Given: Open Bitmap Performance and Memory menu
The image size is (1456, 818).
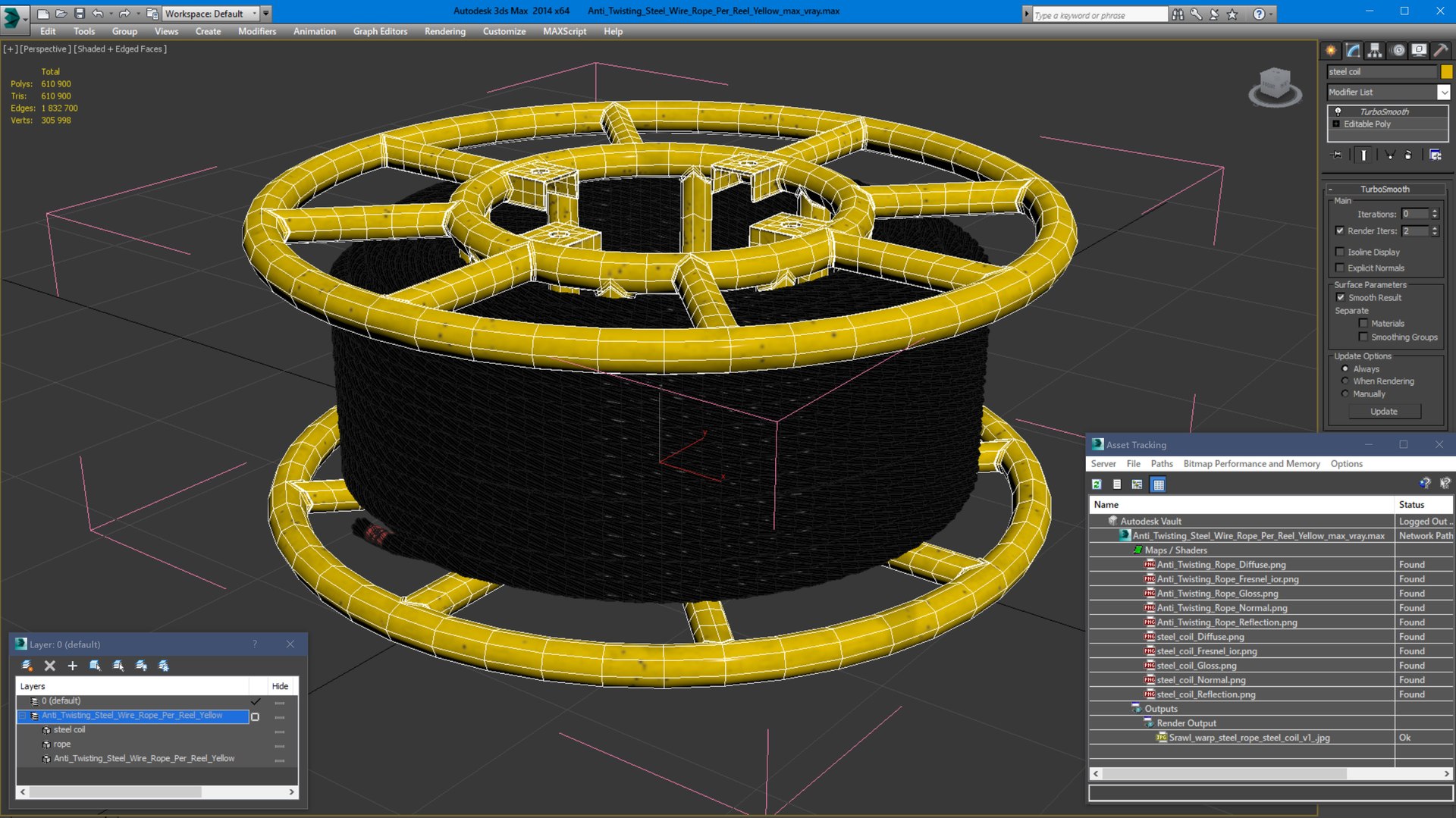Looking at the screenshot, I should point(1251,464).
